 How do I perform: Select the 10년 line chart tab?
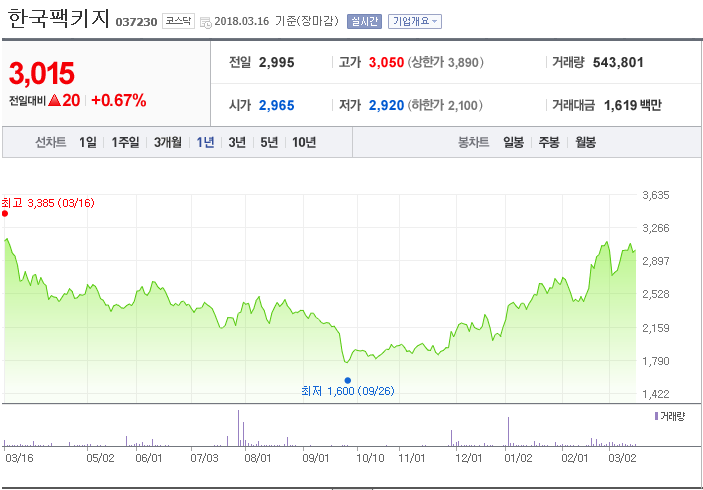pos(304,142)
